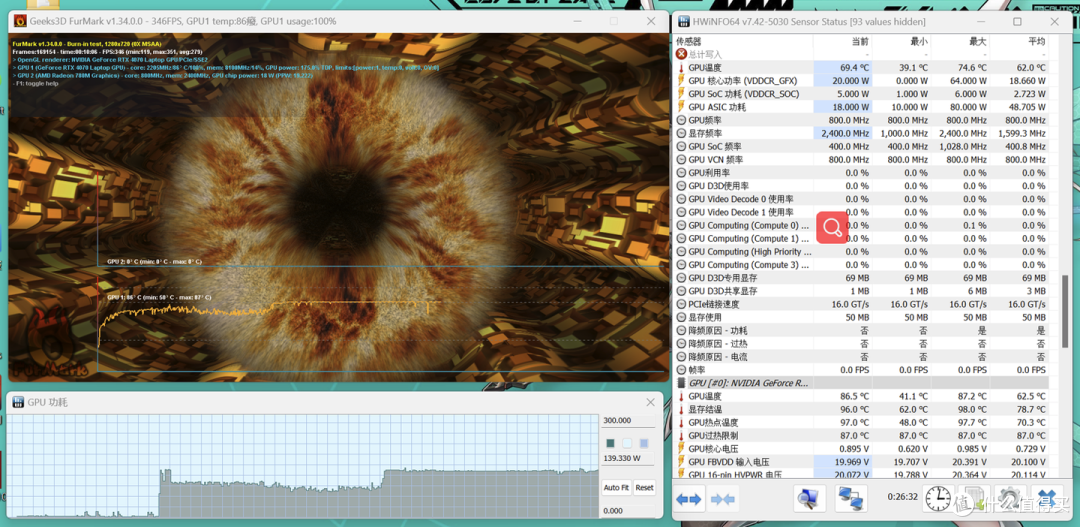Select the 显存使用 row
1080x527 pixels.
(x=862, y=317)
